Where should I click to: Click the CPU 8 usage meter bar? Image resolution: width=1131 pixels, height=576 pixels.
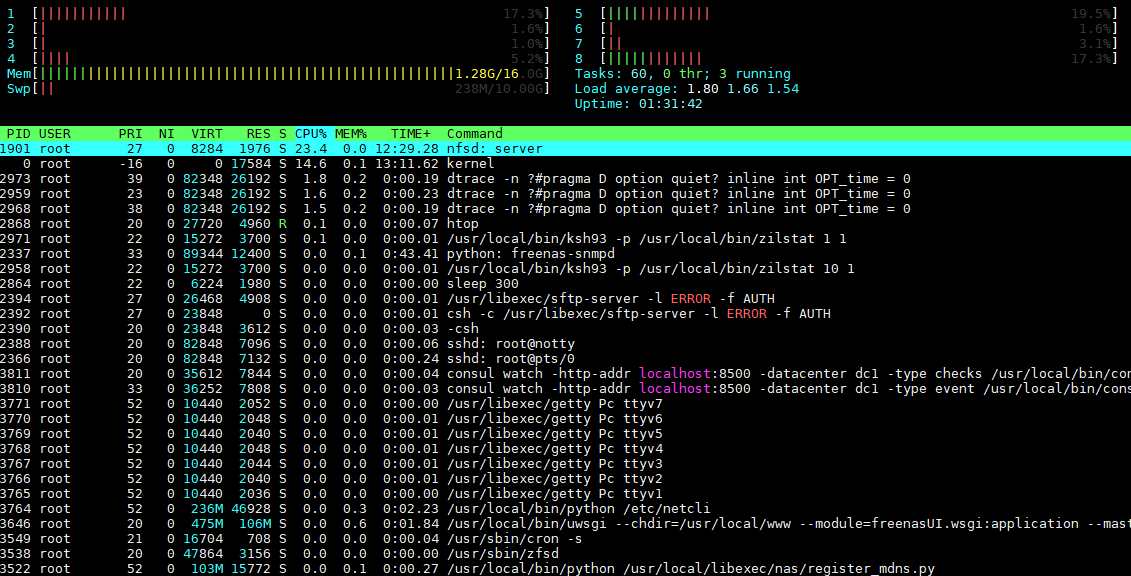(845, 58)
